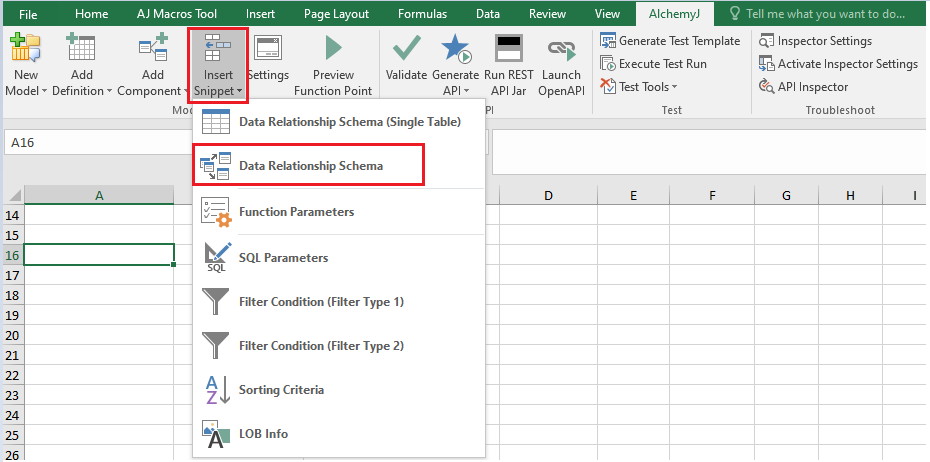This screenshot has height=462, width=930.
Task: Select Filter Condition (Filter Type 1)
Action: coord(307,301)
